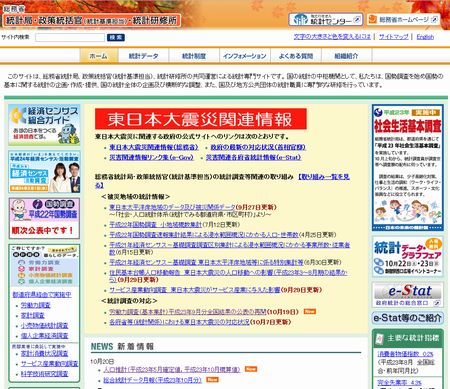Viewport: 450px width, 389px height.
Task: Open the サービス産業動向調査 sidebar link
Action: 50,364
